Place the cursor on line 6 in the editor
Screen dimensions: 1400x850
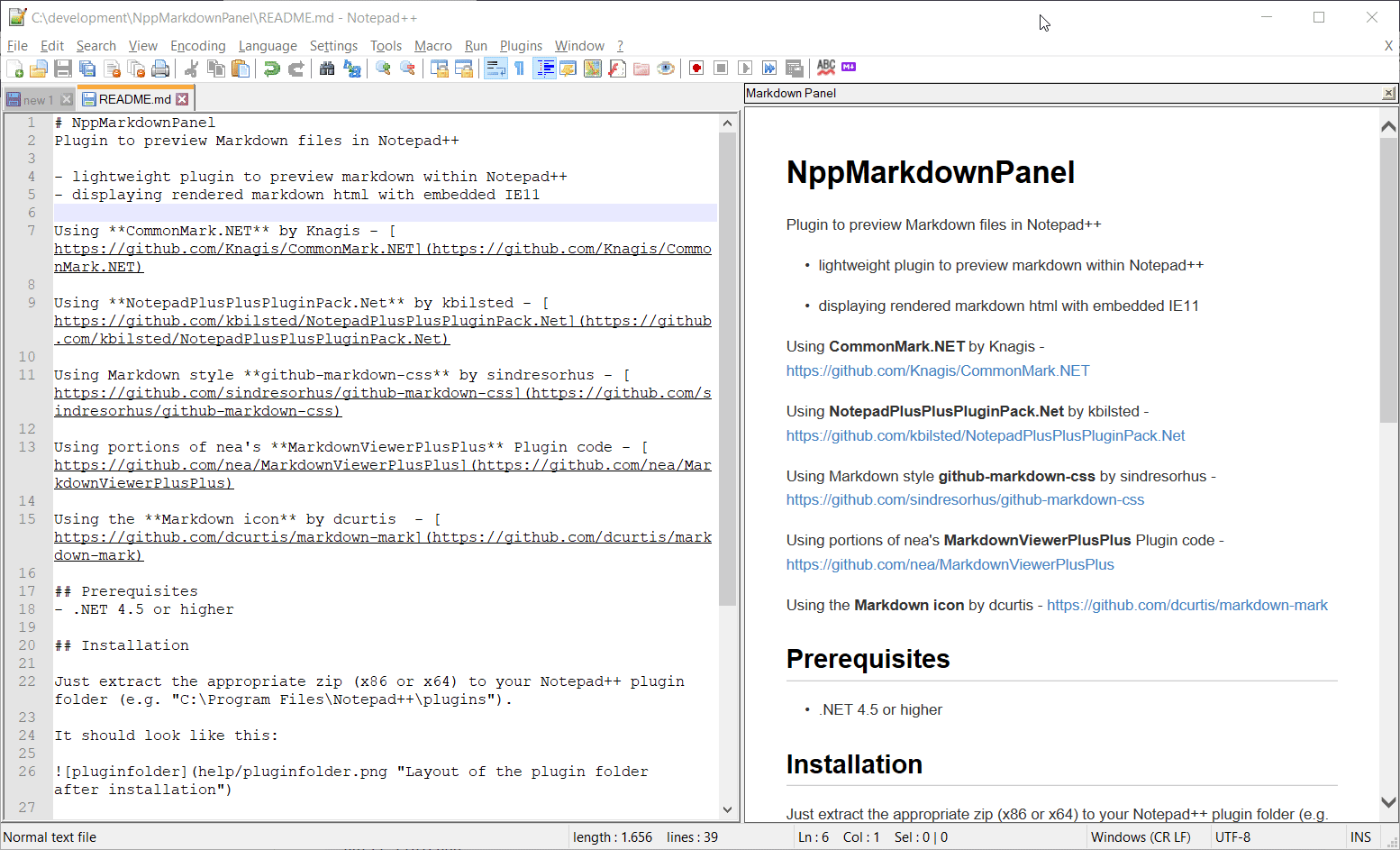pyautogui.click(x=386, y=213)
